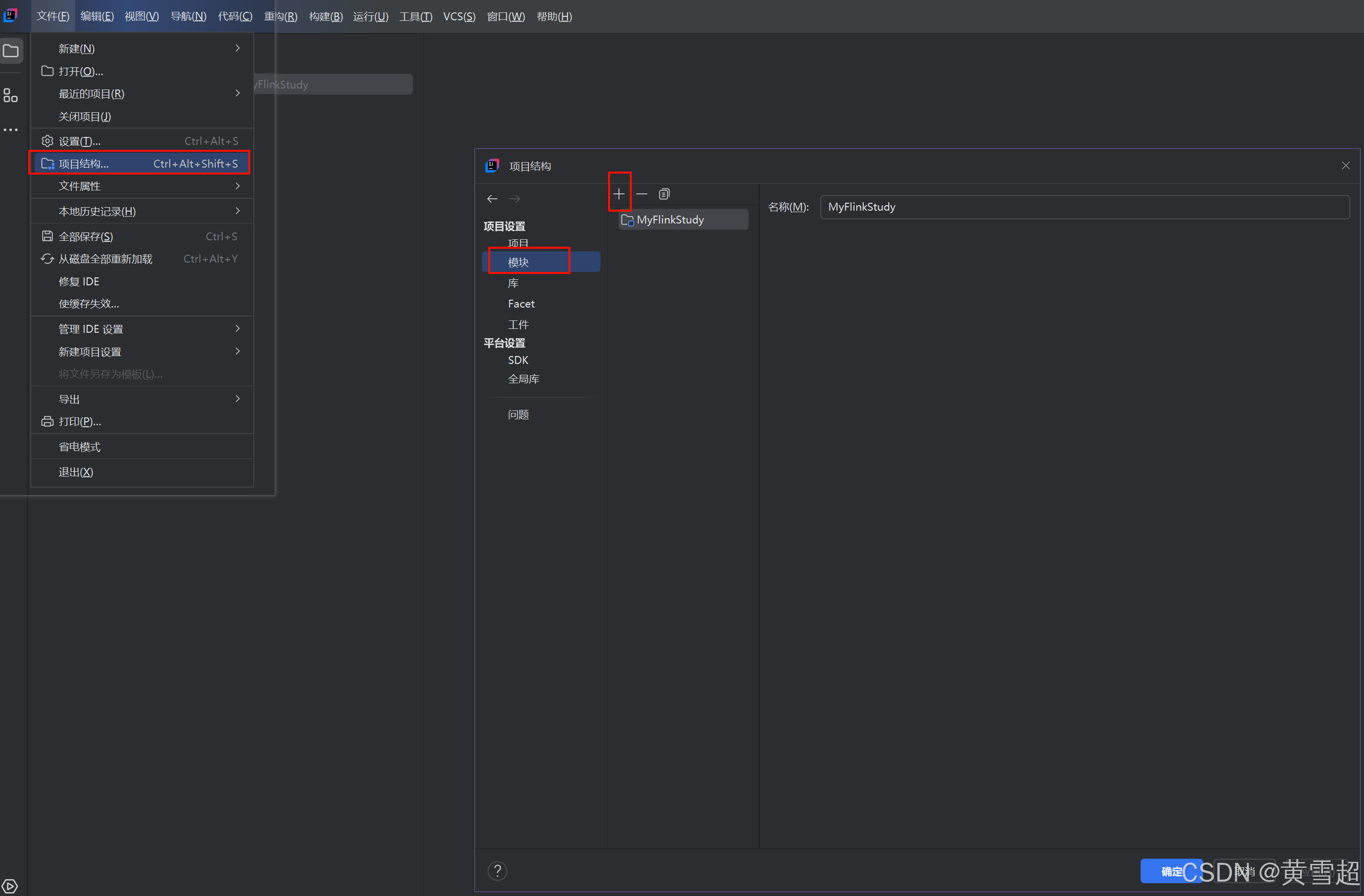Click the back arrow in Project Structure dialog
1364x896 pixels.
click(492, 199)
